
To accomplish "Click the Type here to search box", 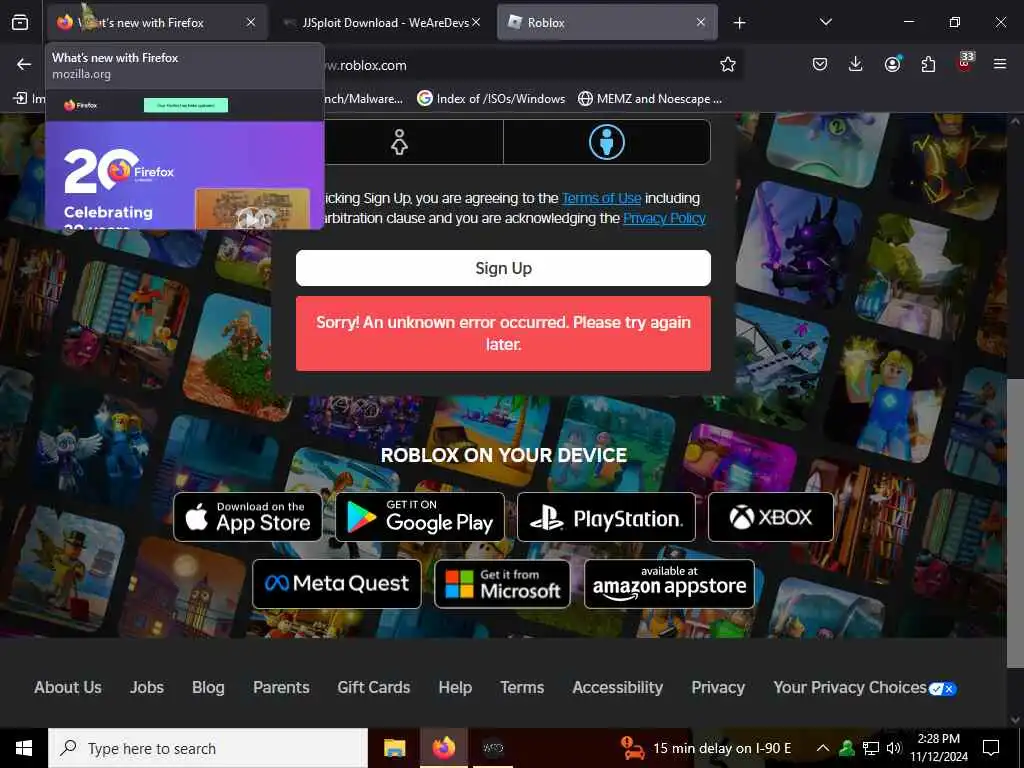I will click(208, 748).
